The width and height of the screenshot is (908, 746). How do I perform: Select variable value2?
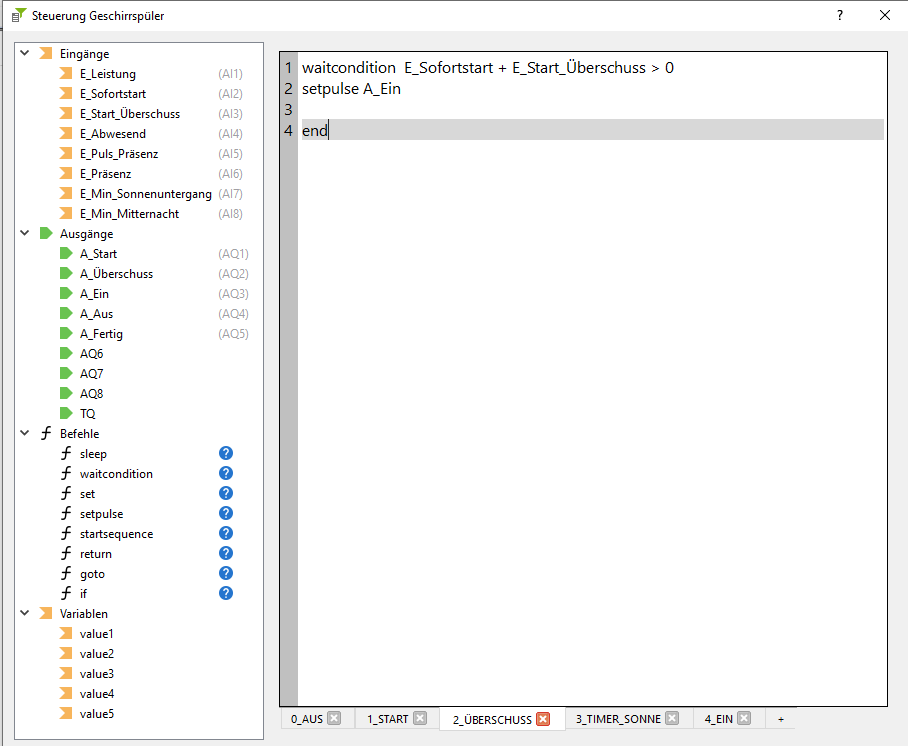(x=97, y=654)
